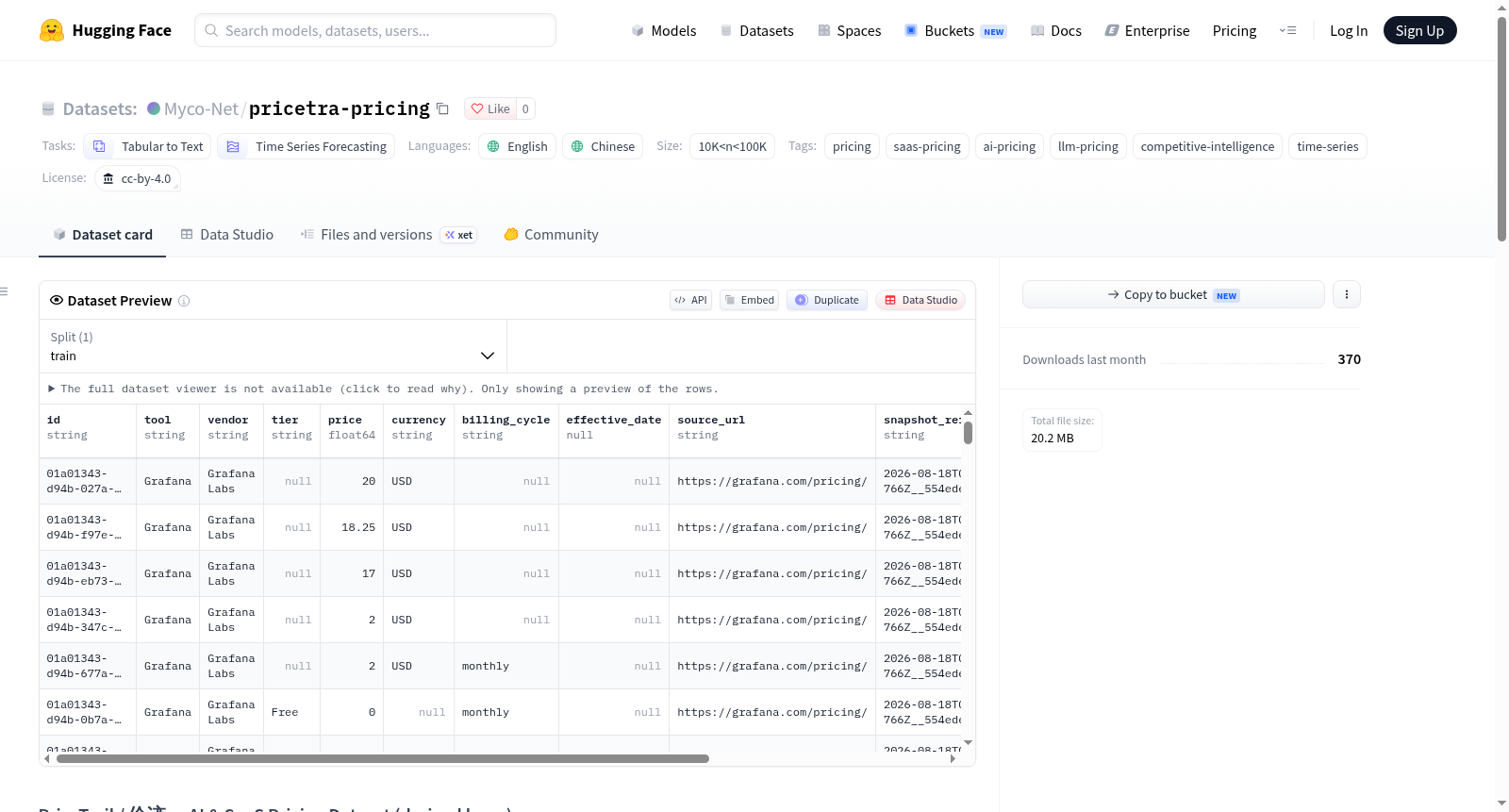Click the vertical scrollbar of the preview table

tap(968, 433)
